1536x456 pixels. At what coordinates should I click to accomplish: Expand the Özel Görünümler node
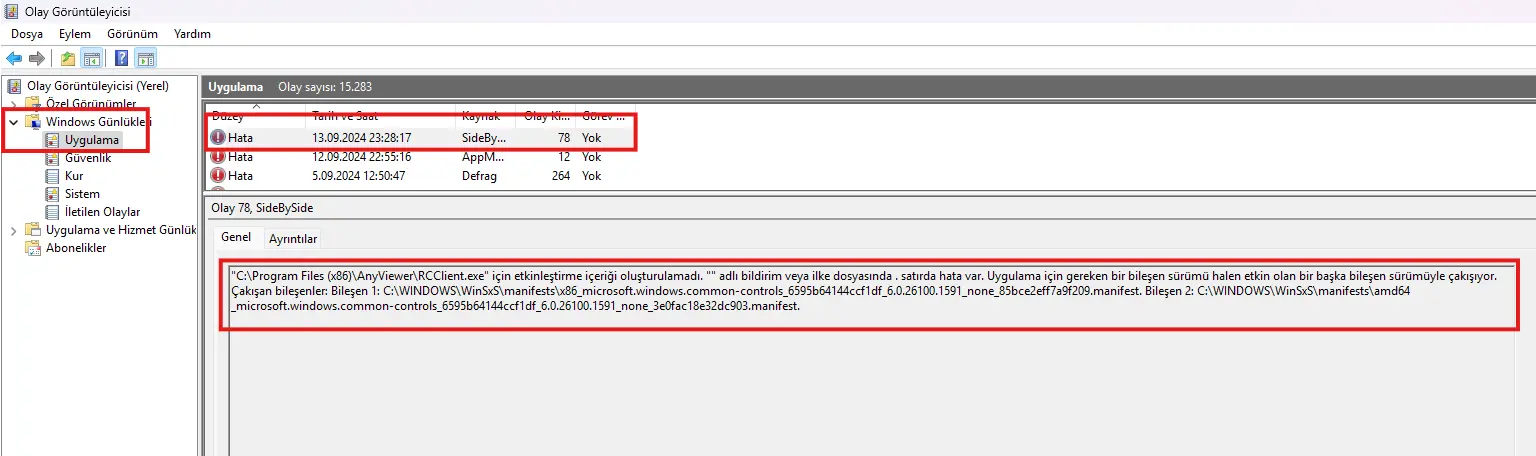tap(13, 104)
